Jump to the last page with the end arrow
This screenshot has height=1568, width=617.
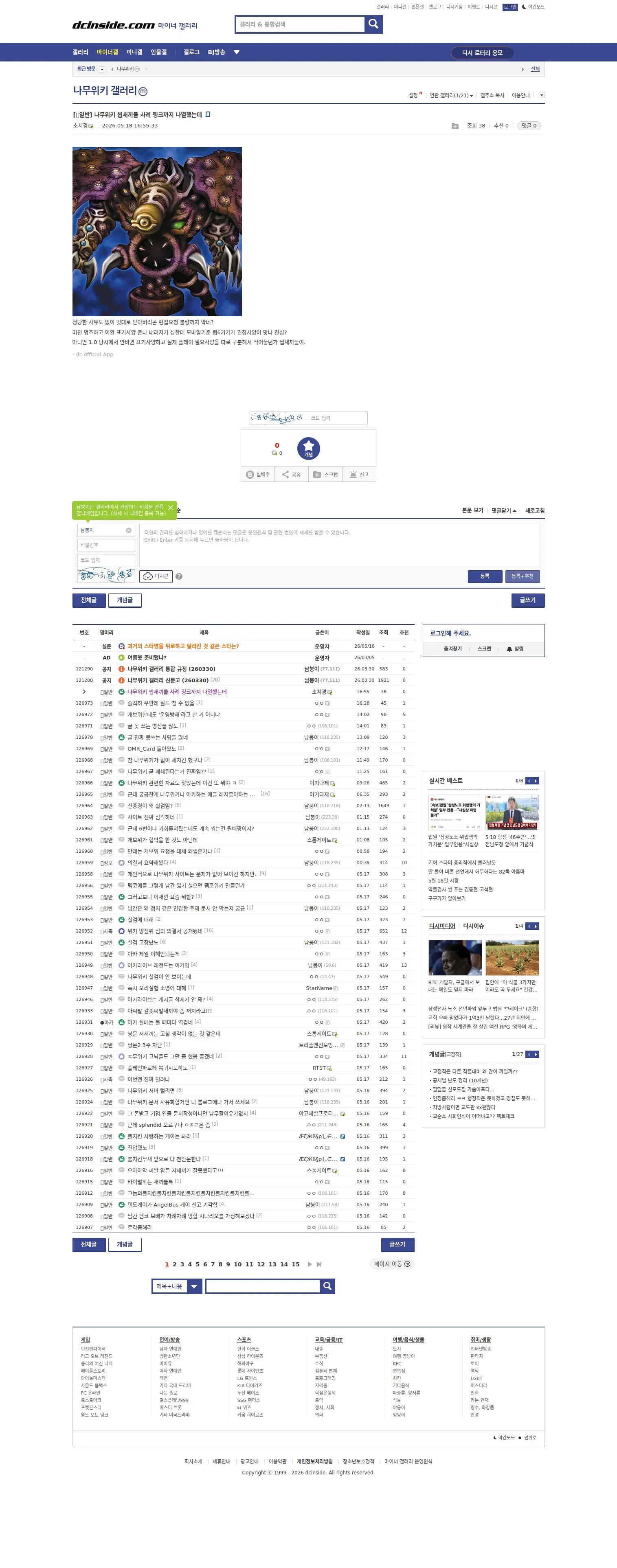(x=319, y=1264)
